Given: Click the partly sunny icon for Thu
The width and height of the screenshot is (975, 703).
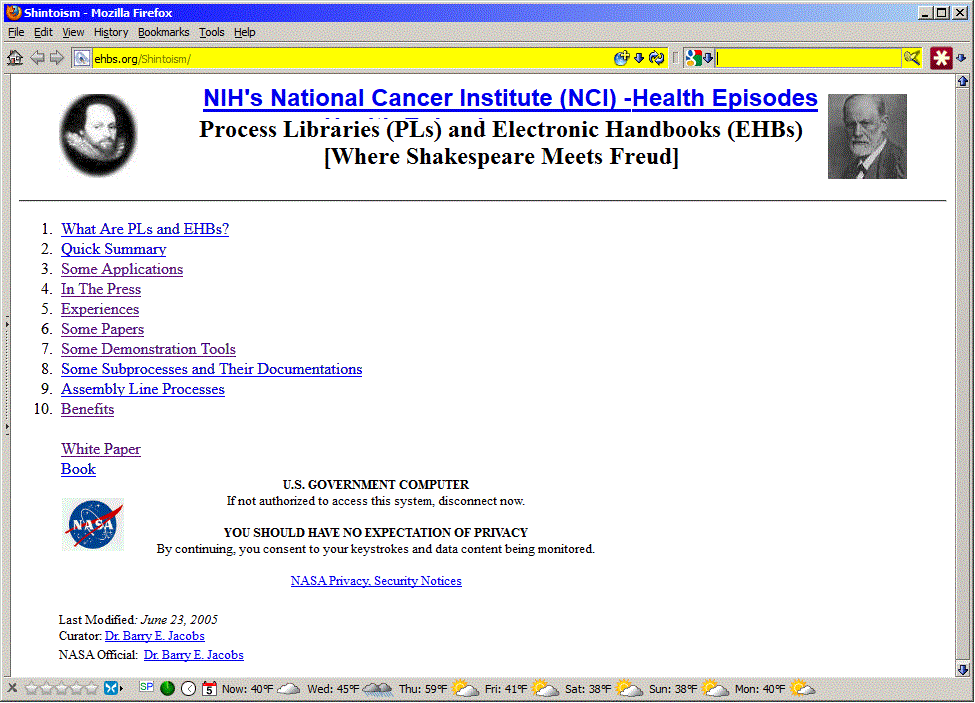Looking at the screenshot, I should pyautogui.click(x=465, y=688).
